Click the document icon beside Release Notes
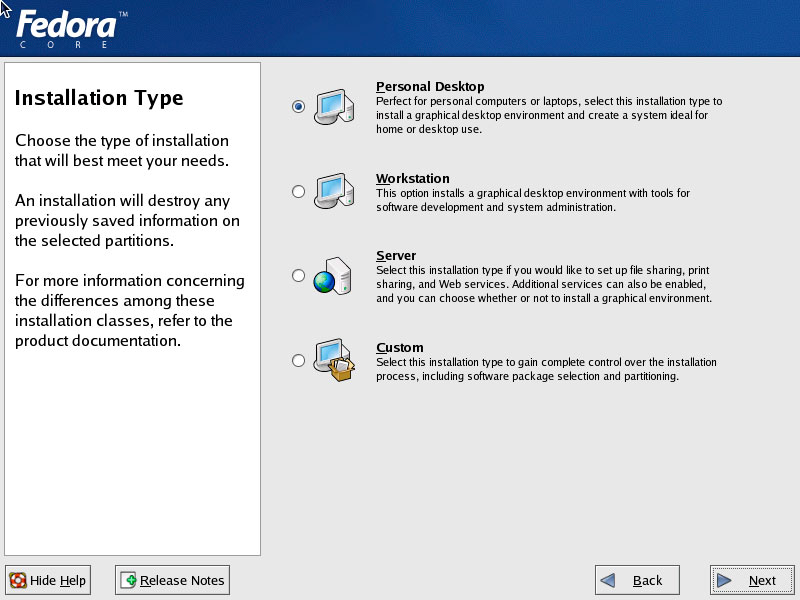Screen dimensions: 800x600 tap(128, 580)
